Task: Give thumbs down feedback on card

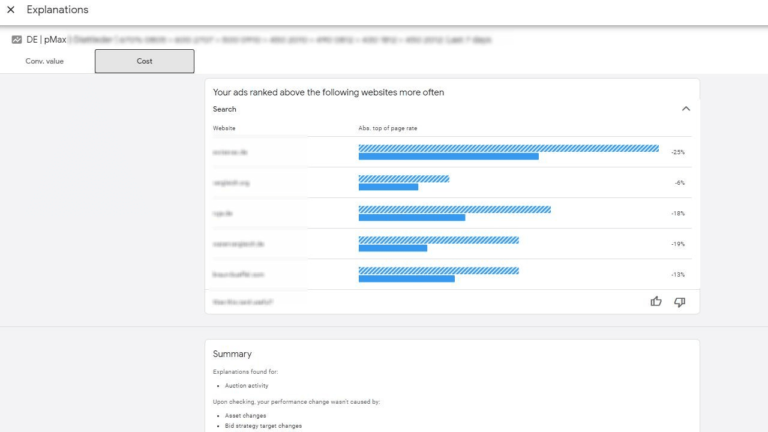Action: coord(680,302)
